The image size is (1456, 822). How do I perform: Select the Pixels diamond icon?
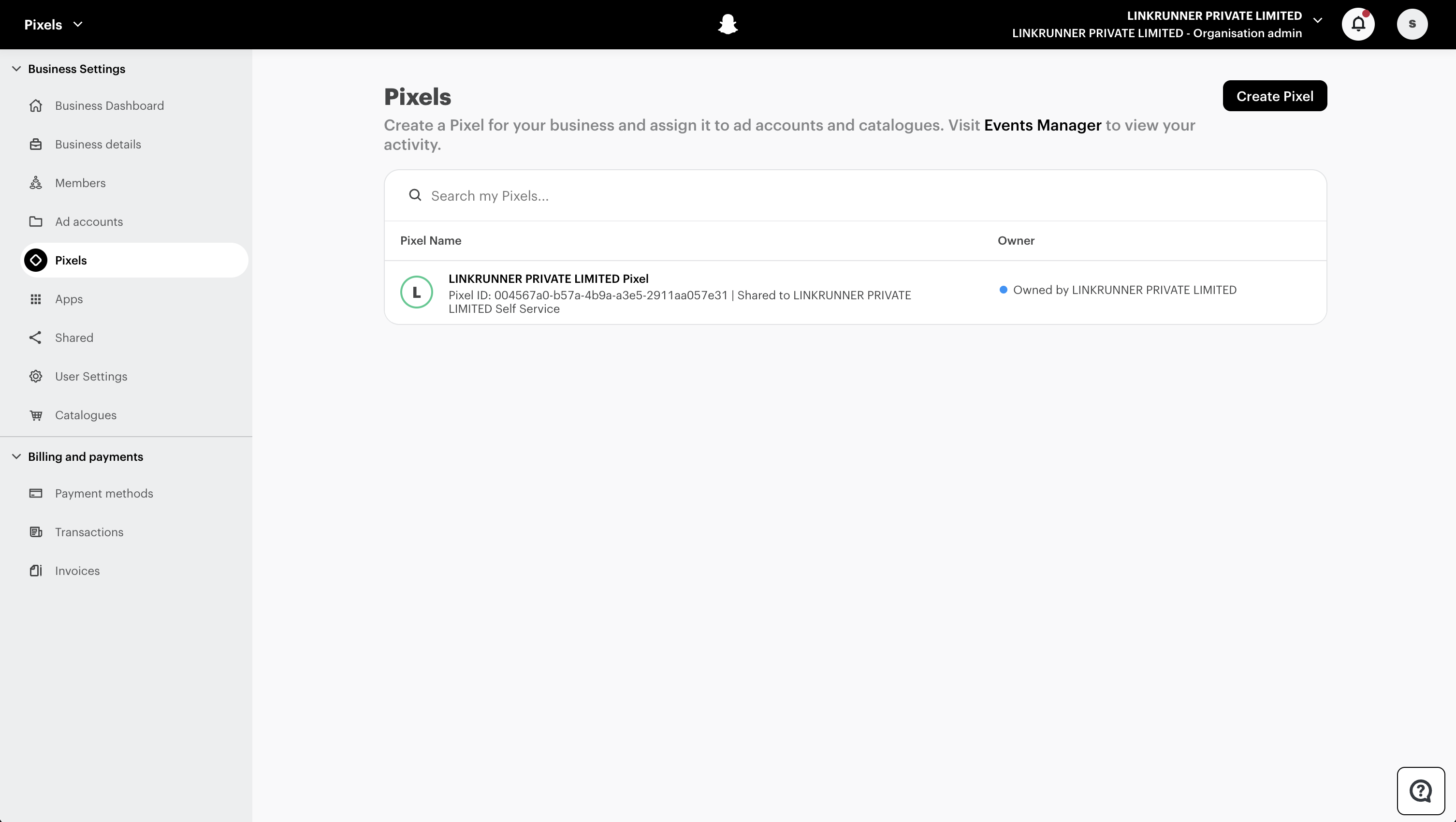click(x=36, y=260)
